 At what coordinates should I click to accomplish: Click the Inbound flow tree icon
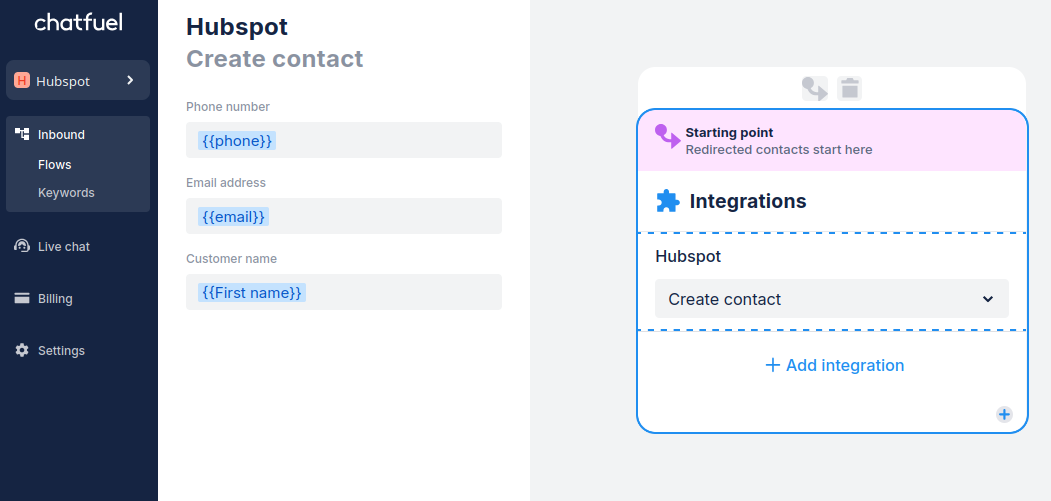pos(22,134)
